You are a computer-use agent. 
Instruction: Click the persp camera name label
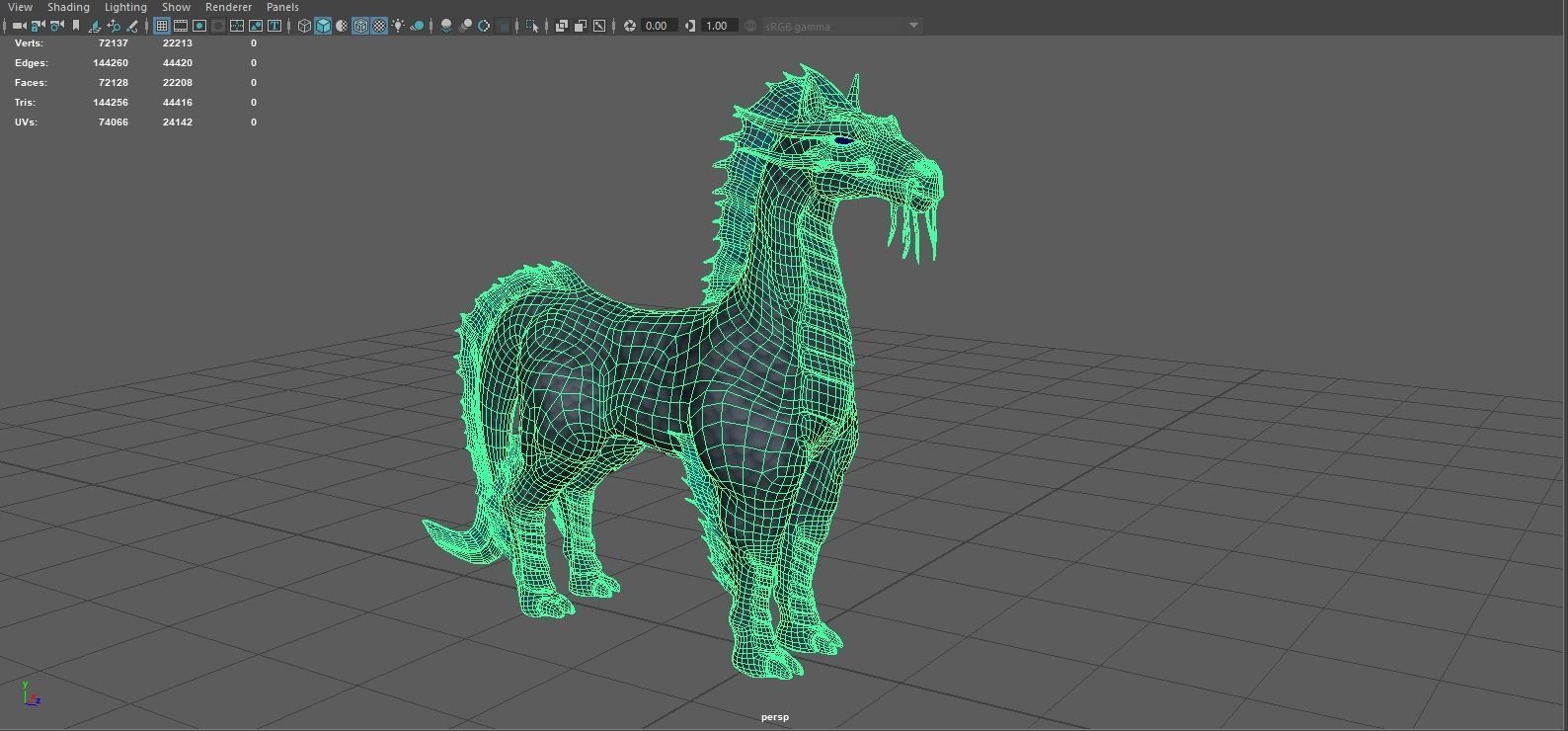(775, 717)
